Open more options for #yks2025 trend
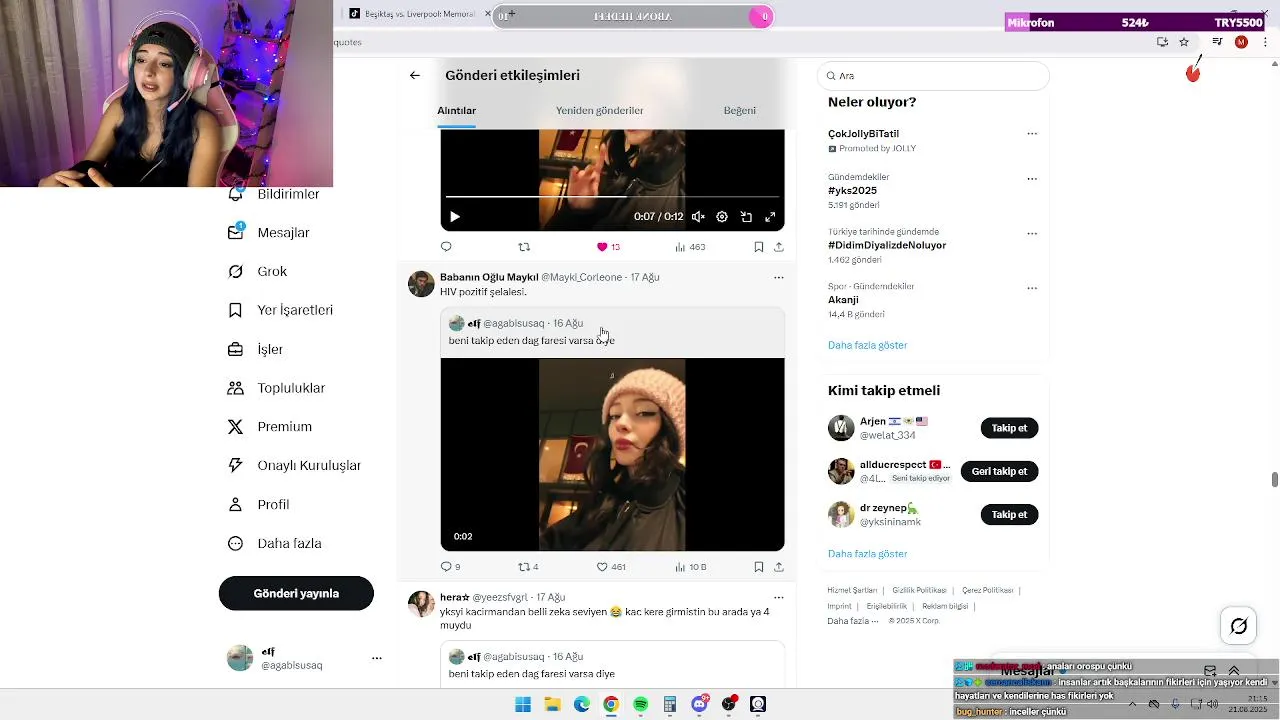This screenshot has width=1280, height=720. click(x=1032, y=179)
